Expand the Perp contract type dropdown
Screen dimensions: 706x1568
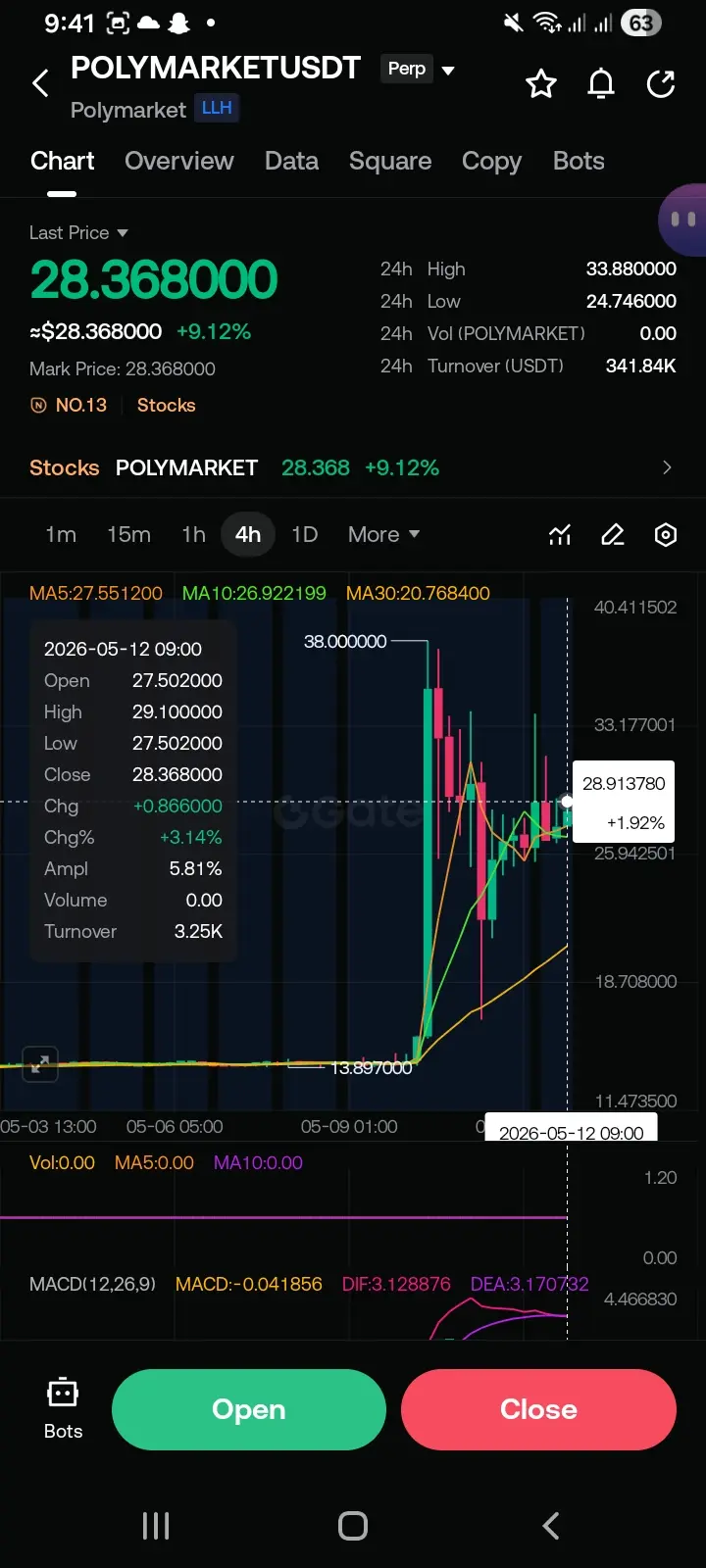coord(419,69)
